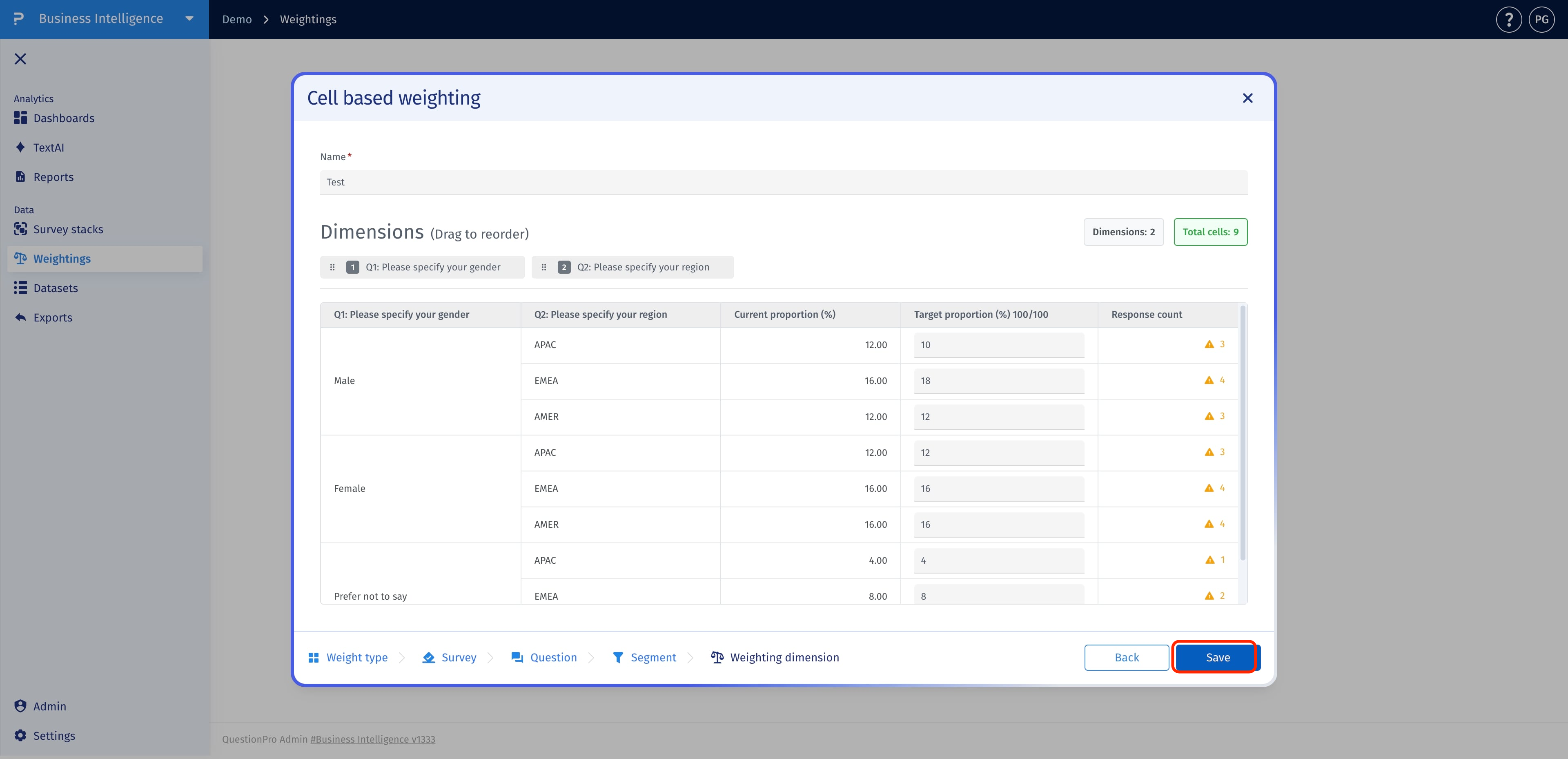Click the TextAI sparkle icon
The height and width of the screenshot is (759, 1568).
20,147
